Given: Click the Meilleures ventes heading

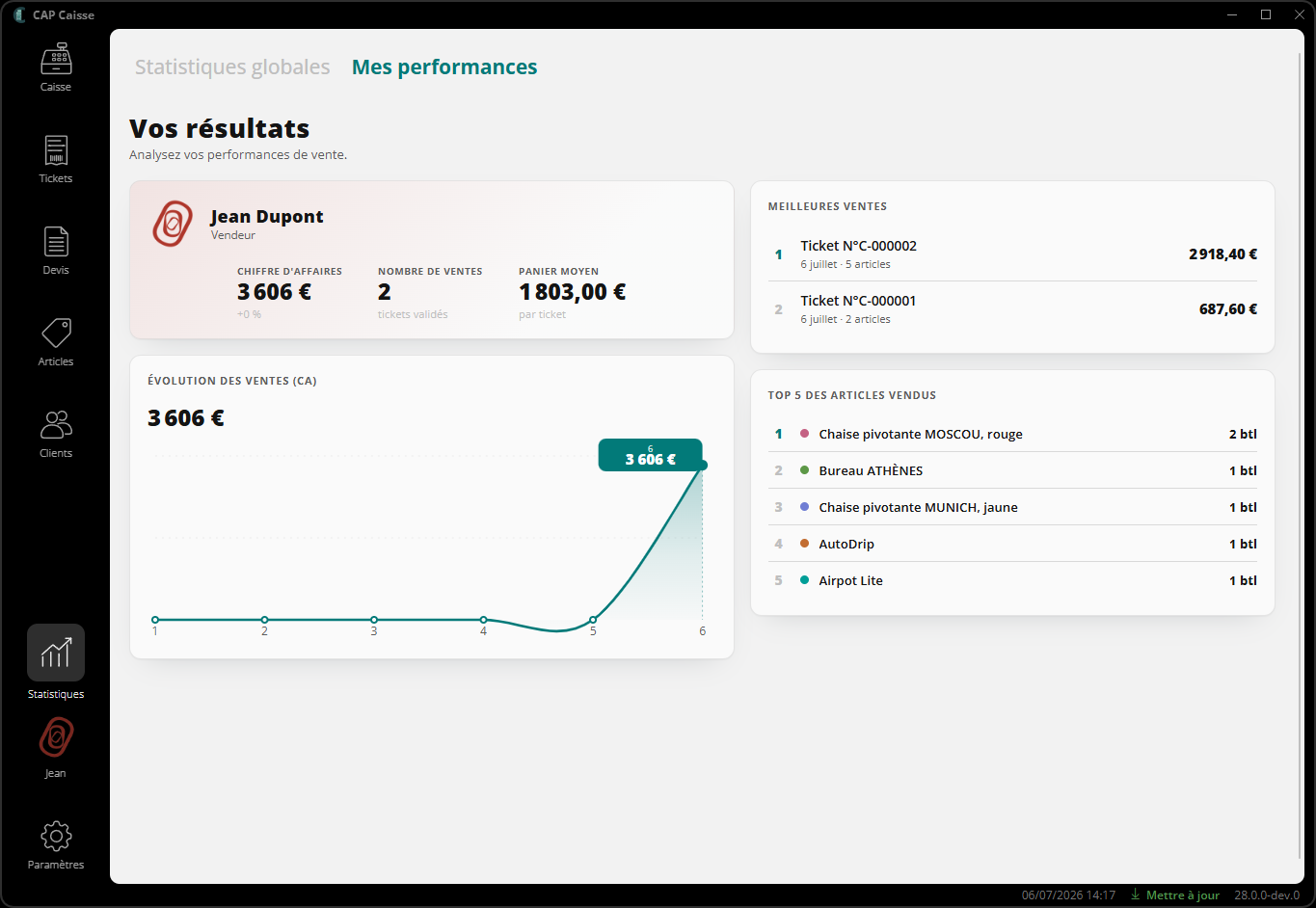Looking at the screenshot, I should [827, 206].
